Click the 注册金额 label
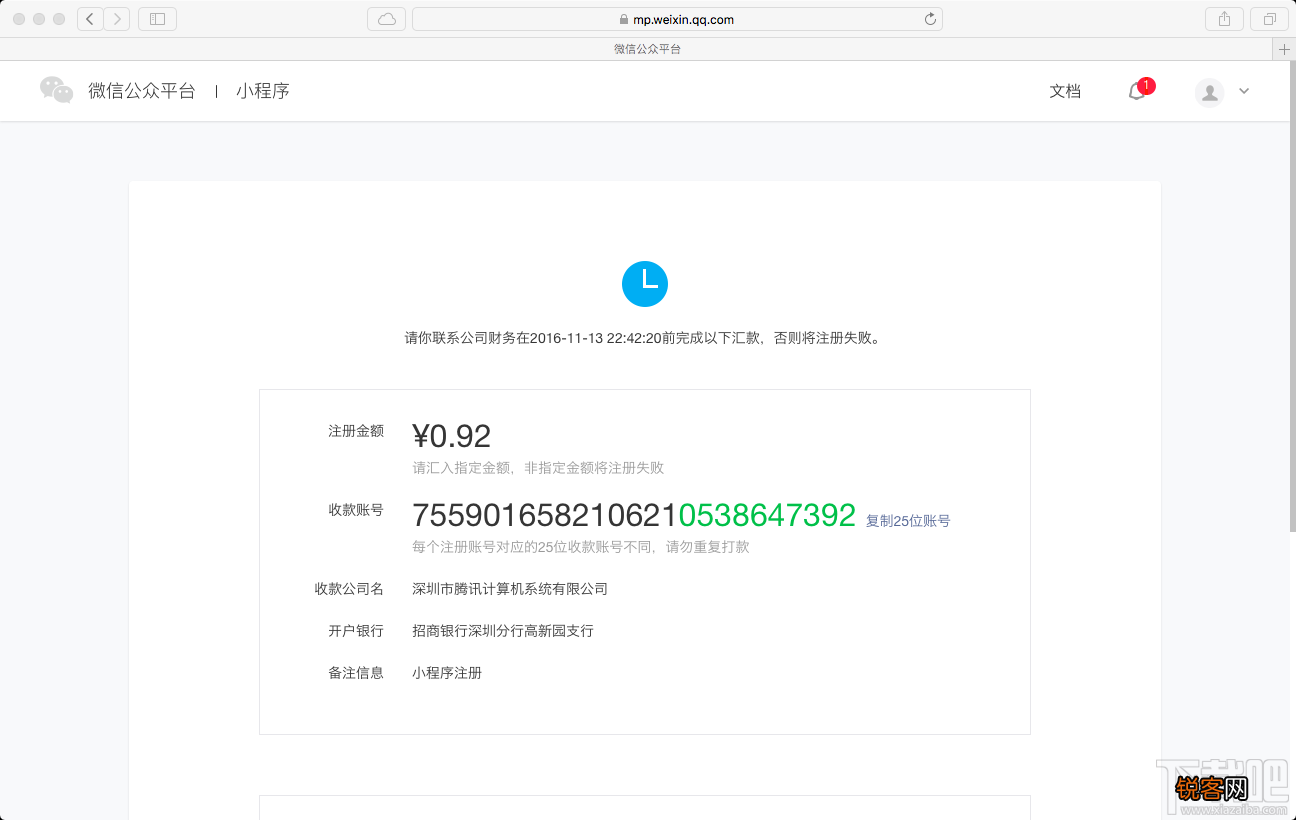 pos(356,431)
